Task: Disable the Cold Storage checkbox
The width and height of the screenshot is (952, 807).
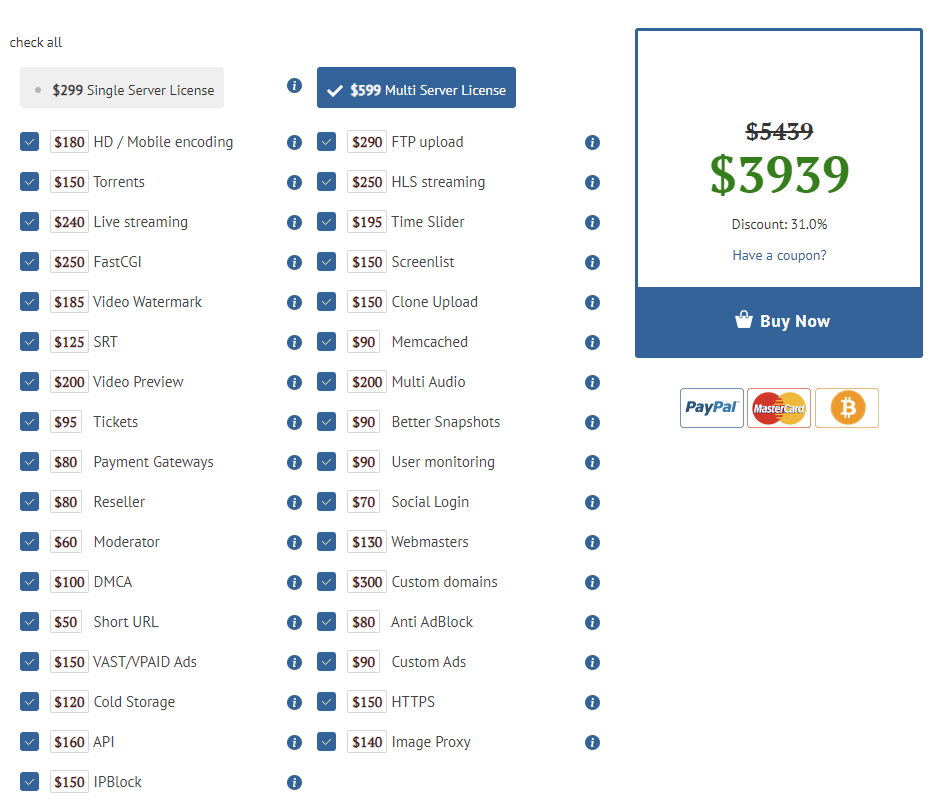Action: tap(29, 702)
